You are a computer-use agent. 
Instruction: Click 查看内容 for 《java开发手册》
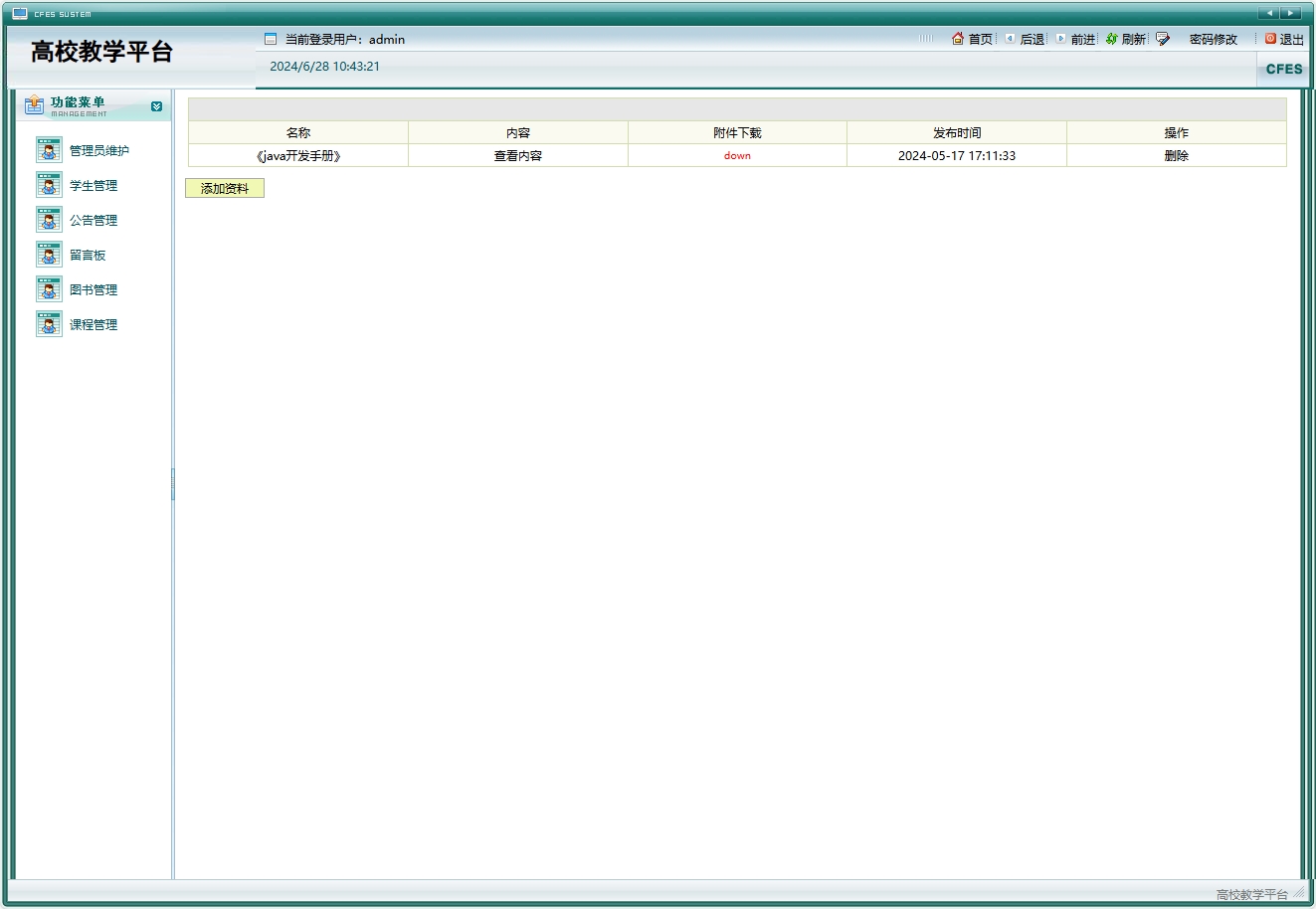tap(517, 155)
